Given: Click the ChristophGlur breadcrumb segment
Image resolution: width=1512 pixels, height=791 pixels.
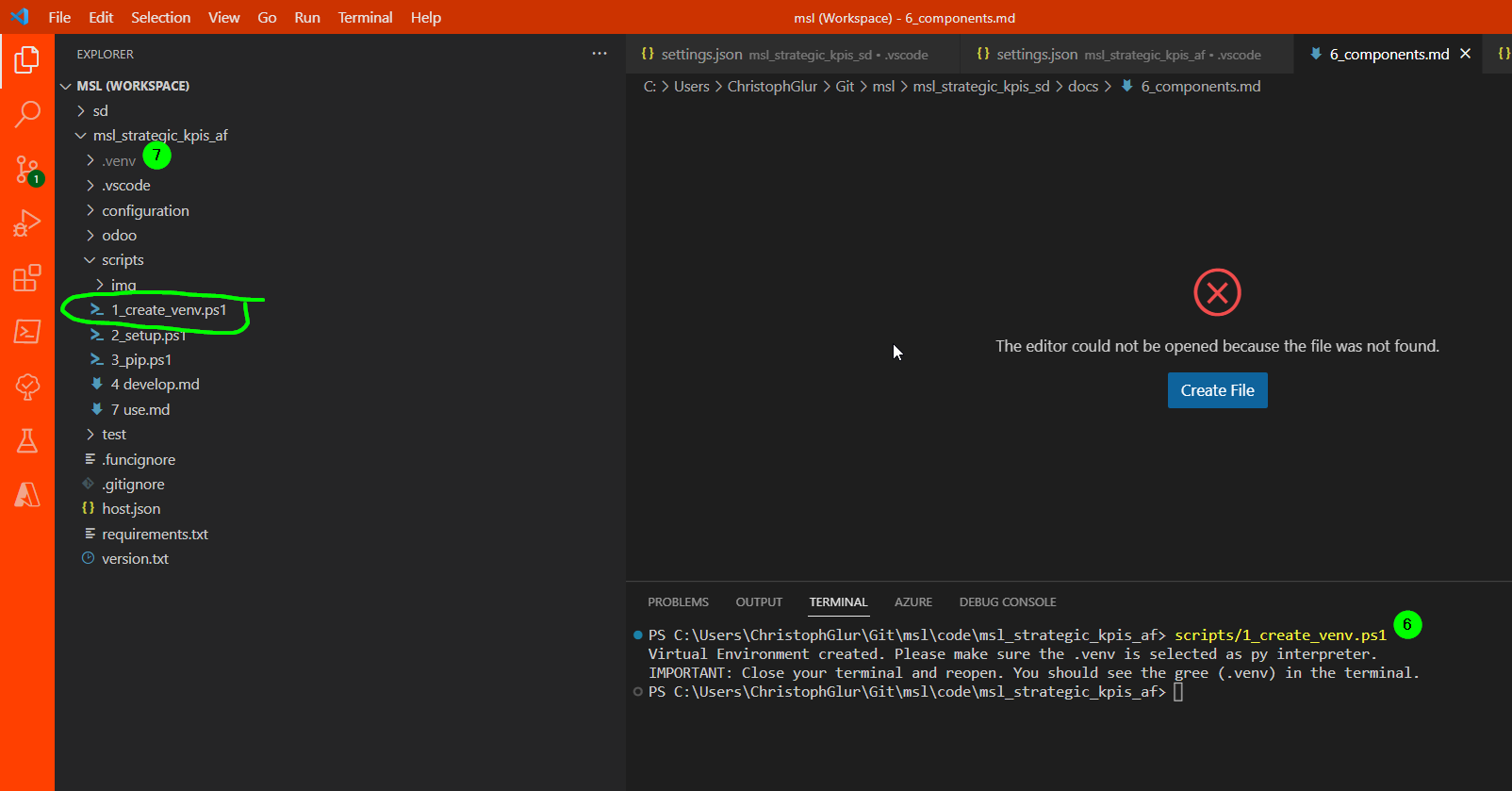Looking at the screenshot, I should point(772,86).
